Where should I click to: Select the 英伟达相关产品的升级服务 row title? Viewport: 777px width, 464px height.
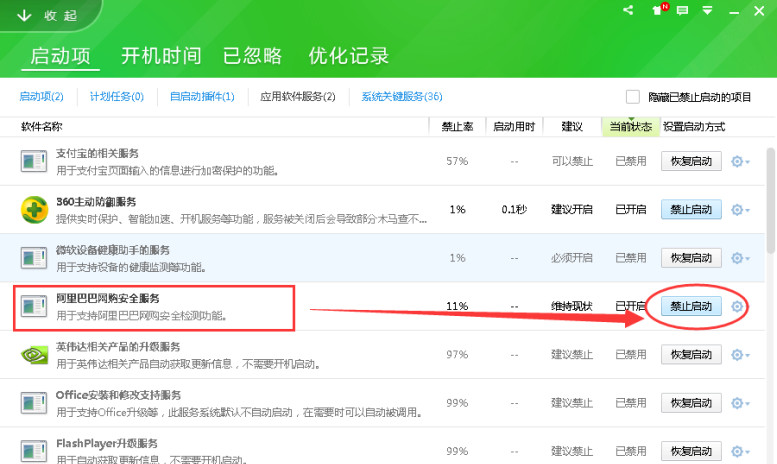click(x=118, y=347)
